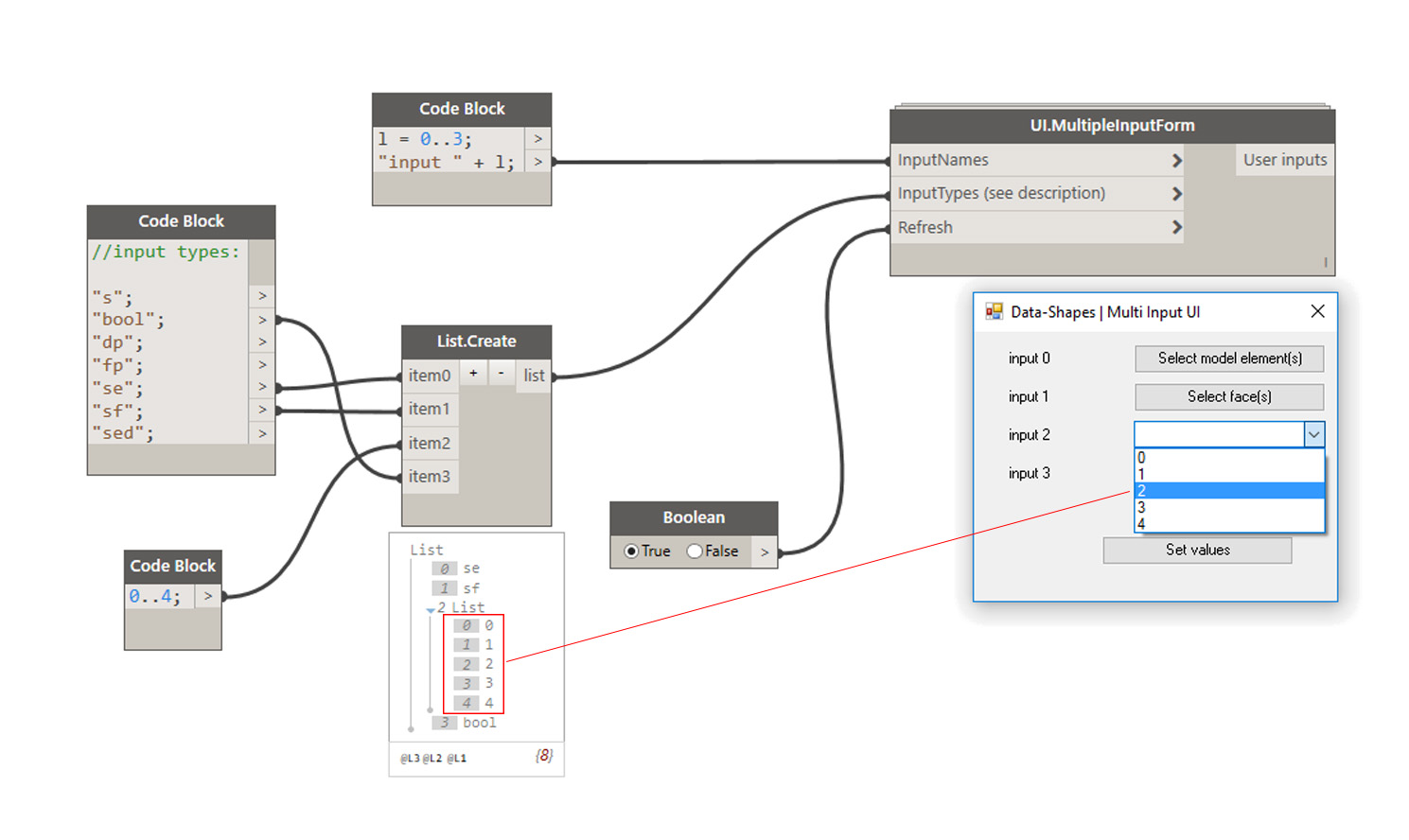Click the InputNames port arrow
The height and width of the screenshot is (840, 1409).
coord(1176,161)
